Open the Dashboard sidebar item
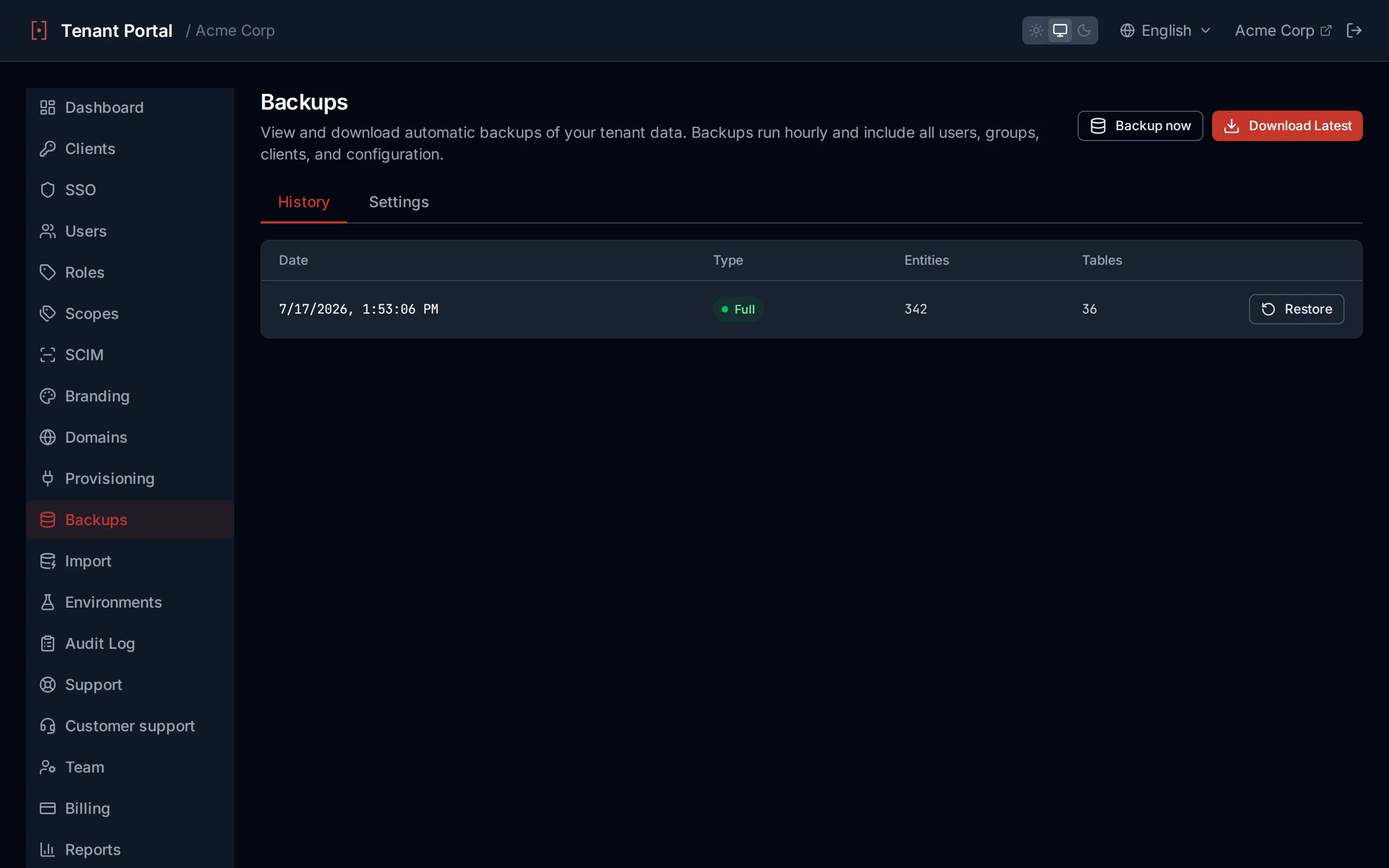 pyautogui.click(x=130, y=107)
